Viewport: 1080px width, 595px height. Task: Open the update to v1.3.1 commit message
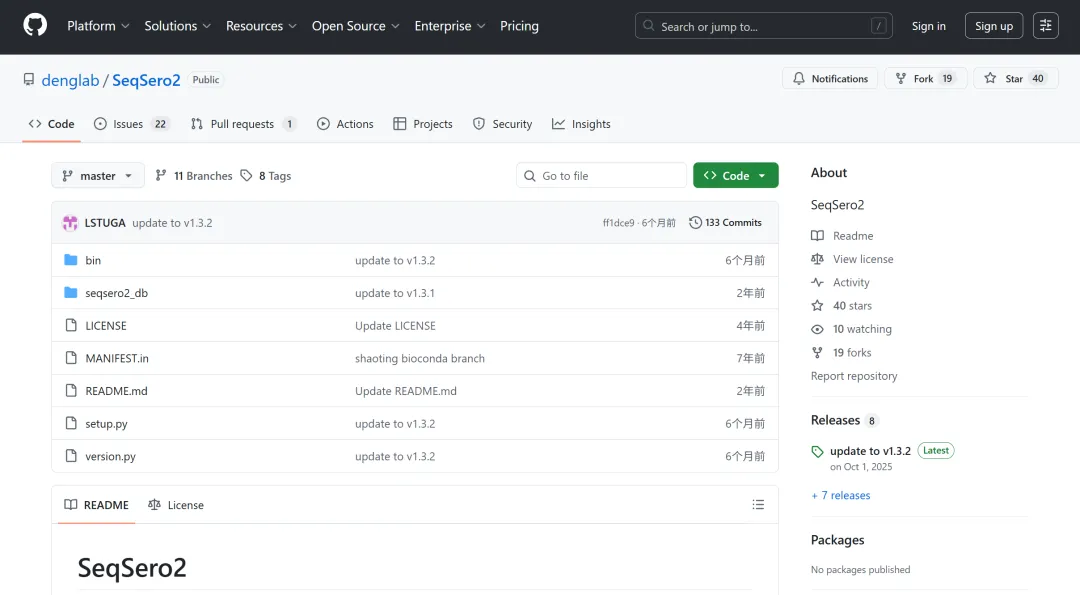[395, 293]
